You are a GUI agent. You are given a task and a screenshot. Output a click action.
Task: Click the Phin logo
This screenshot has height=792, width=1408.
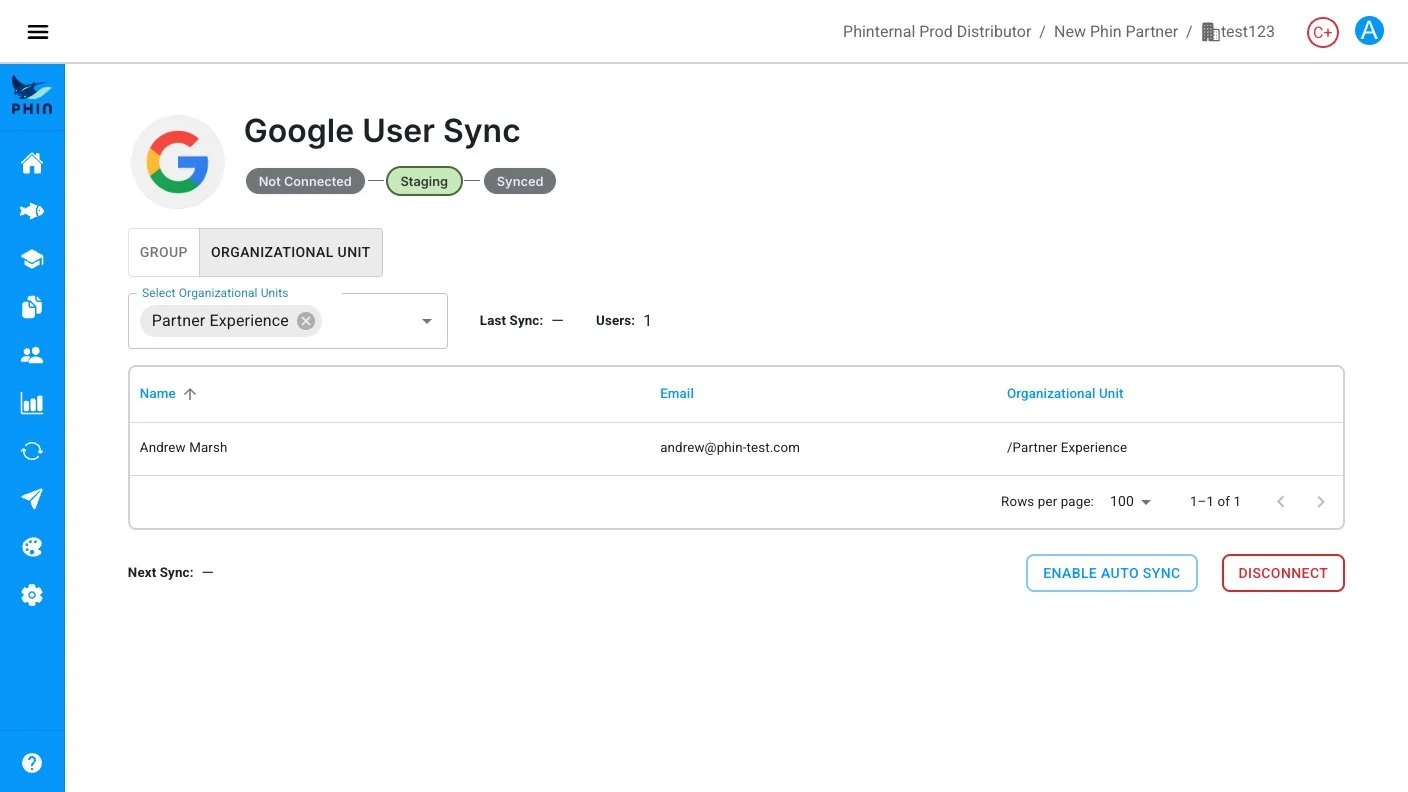coord(32,96)
